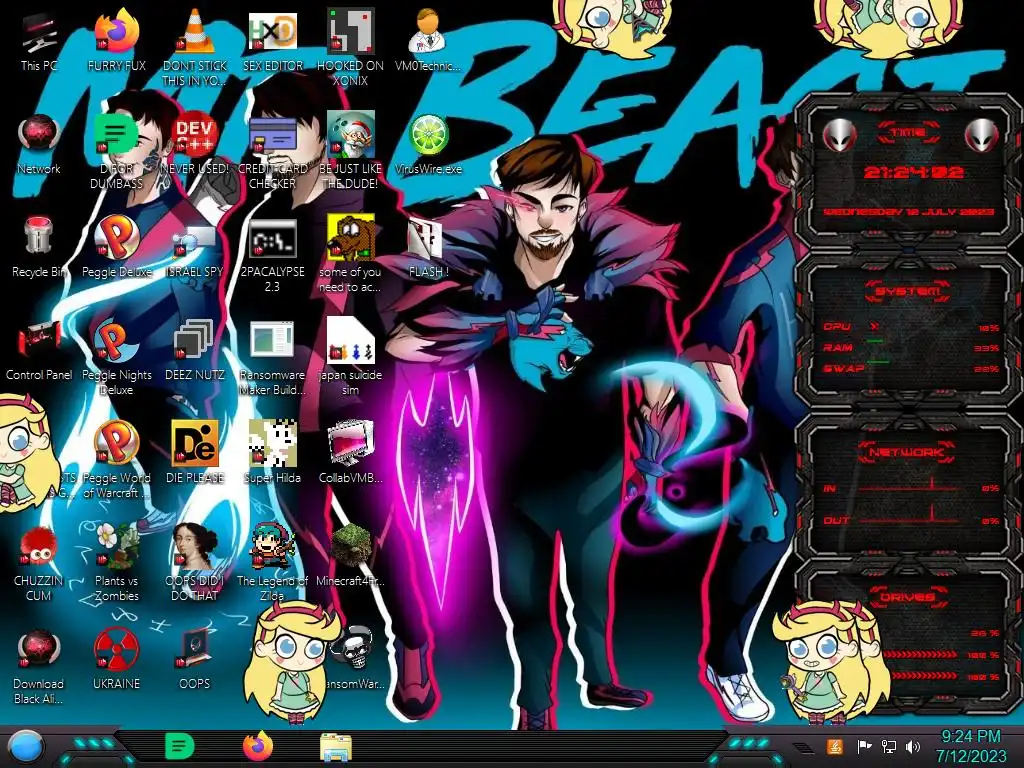Click the Java tray icon
The height and width of the screenshot is (768, 1024).
(x=834, y=746)
